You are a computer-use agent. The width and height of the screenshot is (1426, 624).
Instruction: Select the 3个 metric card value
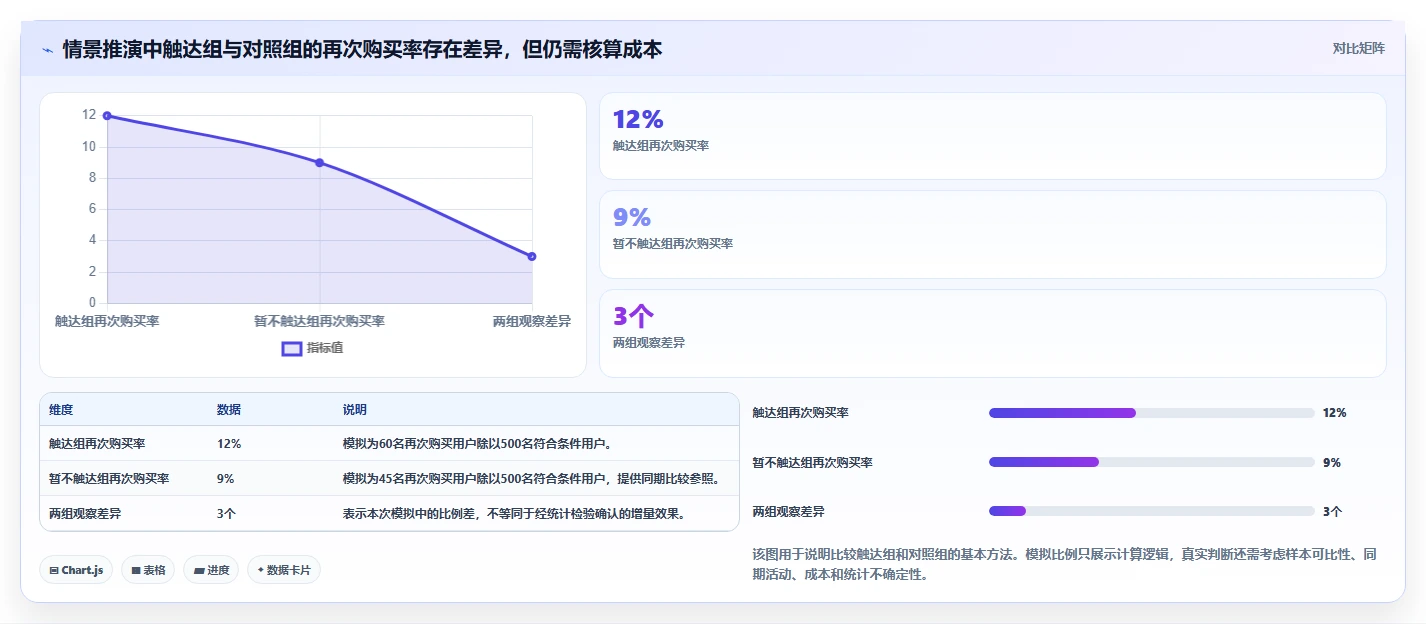tap(634, 316)
